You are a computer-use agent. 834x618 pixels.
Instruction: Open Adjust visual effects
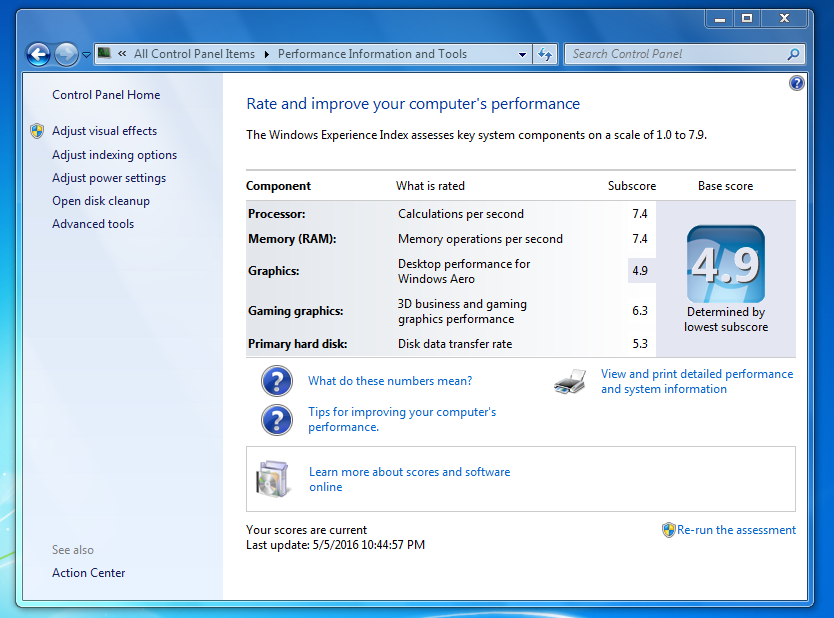pos(104,131)
